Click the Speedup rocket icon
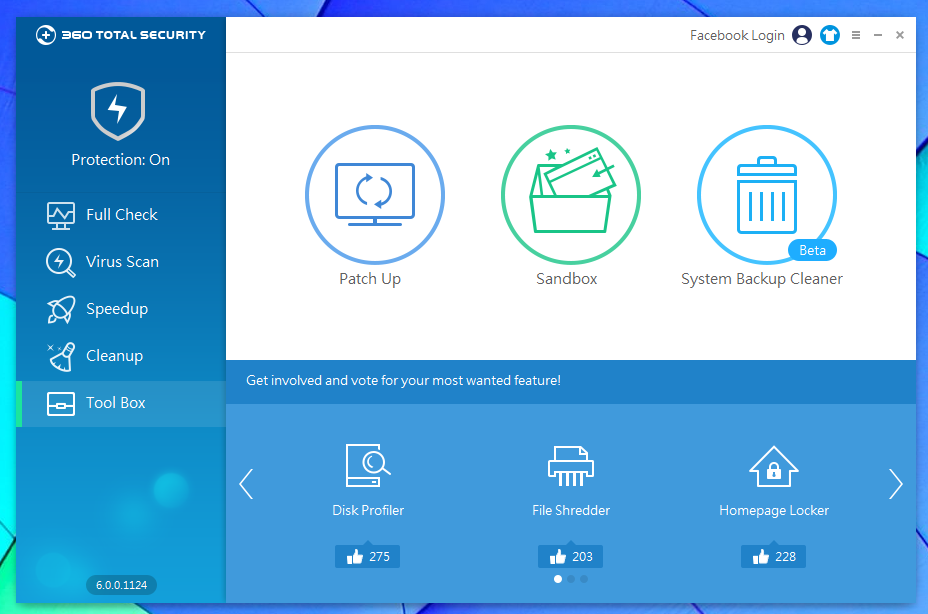 click(x=61, y=309)
